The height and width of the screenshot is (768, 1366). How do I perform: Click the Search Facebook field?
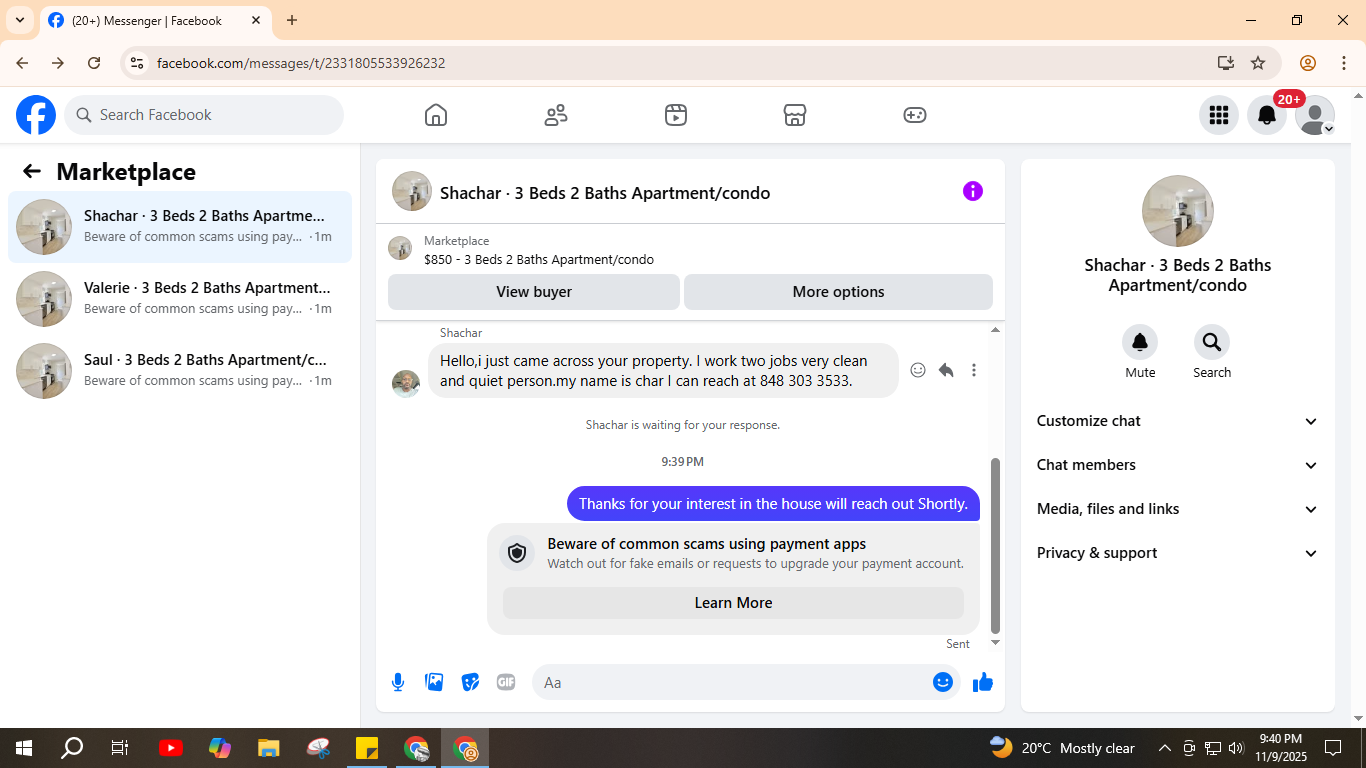204,115
